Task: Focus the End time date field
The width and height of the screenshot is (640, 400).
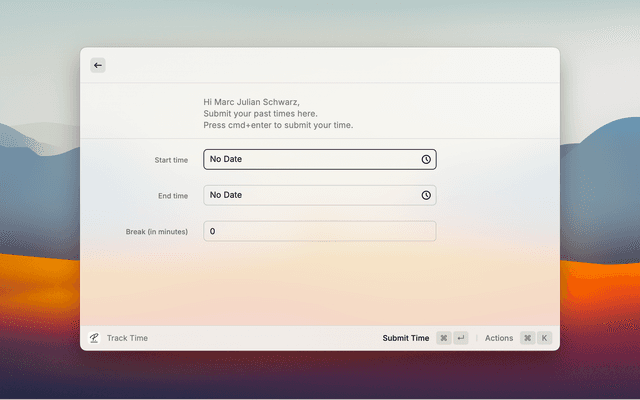Action: tap(310, 195)
